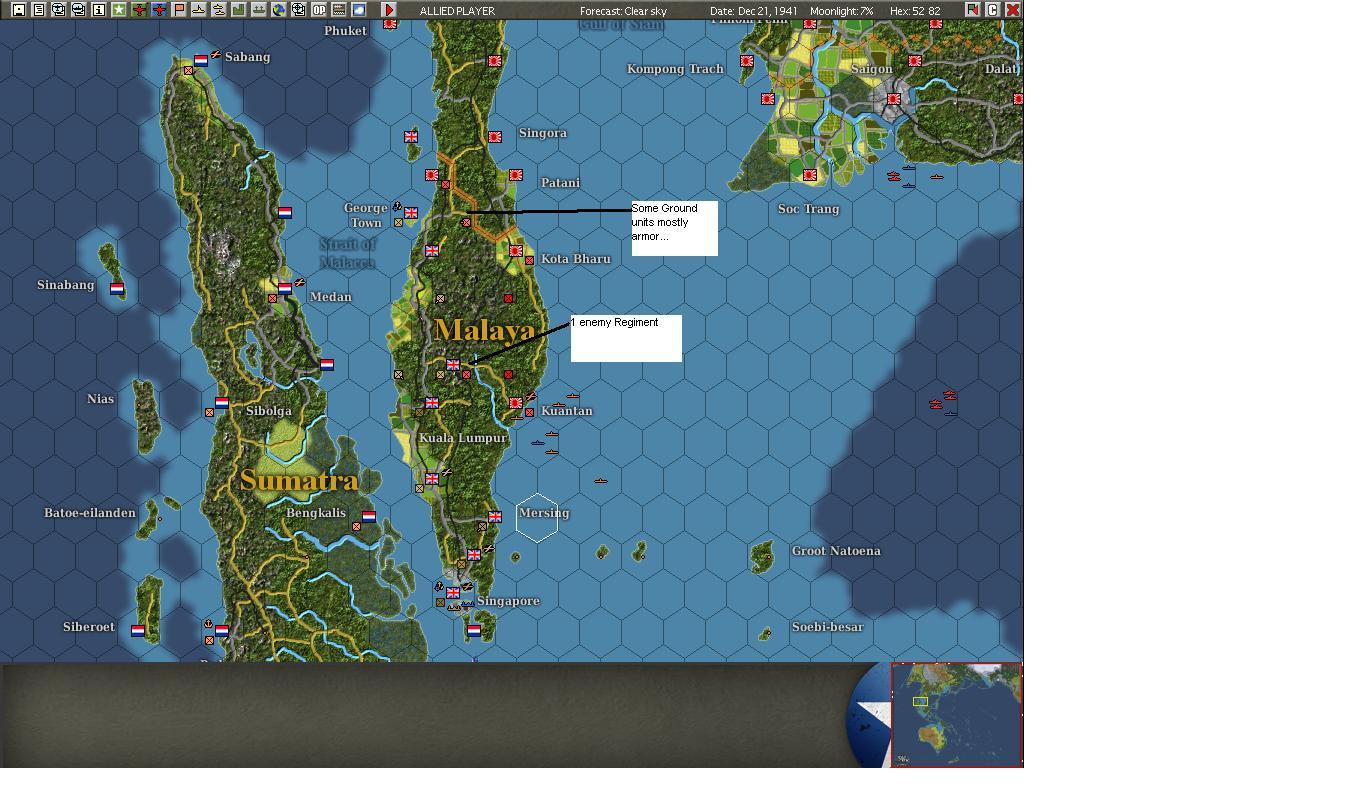Click the airfield icon next to Sabang

click(x=215, y=55)
